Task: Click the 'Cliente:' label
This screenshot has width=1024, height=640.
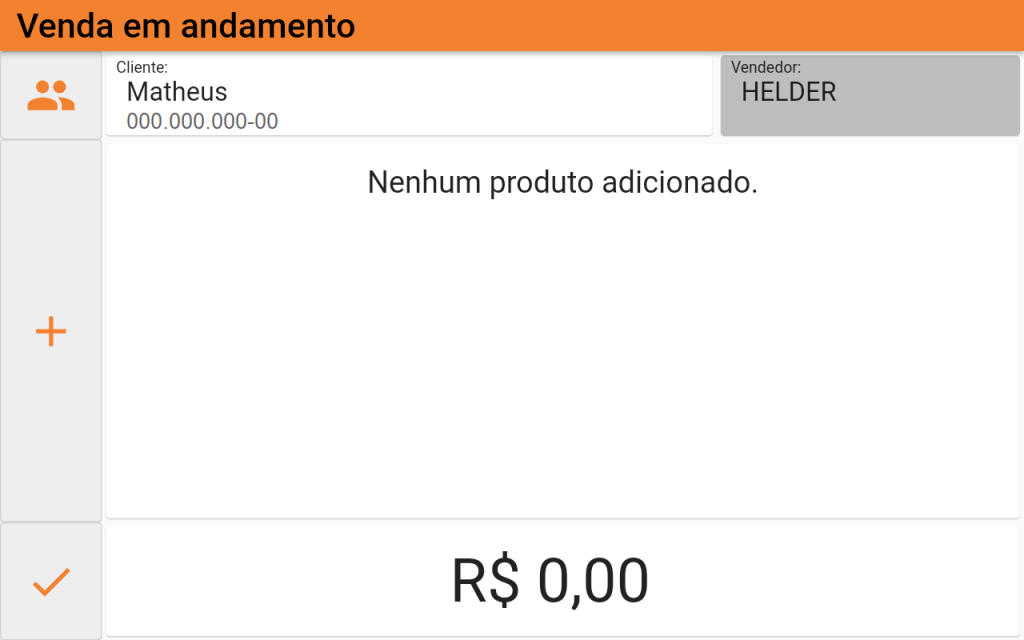Action: [x=142, y=67]
